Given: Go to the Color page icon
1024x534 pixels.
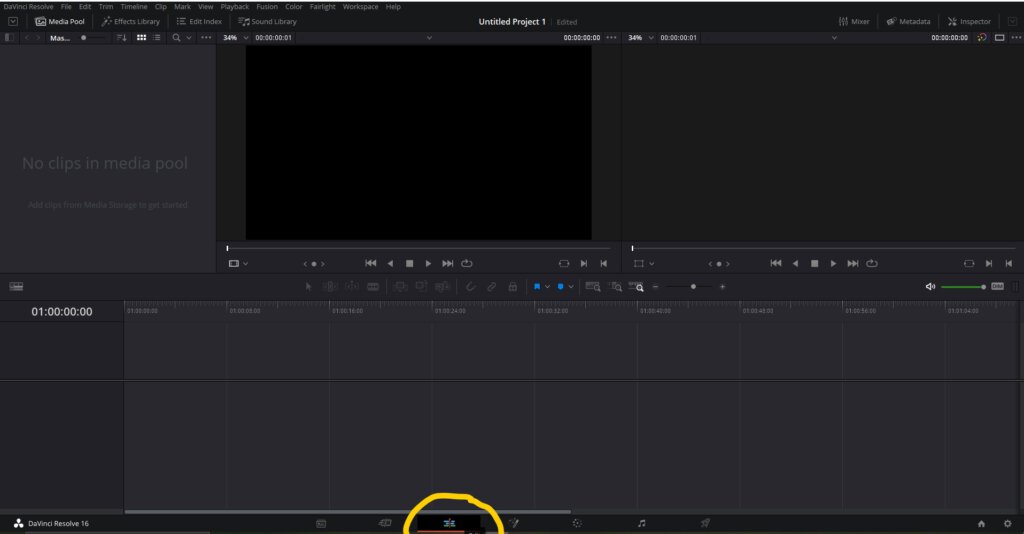Looking at the screenshot, I should click(x=577, y=523).
